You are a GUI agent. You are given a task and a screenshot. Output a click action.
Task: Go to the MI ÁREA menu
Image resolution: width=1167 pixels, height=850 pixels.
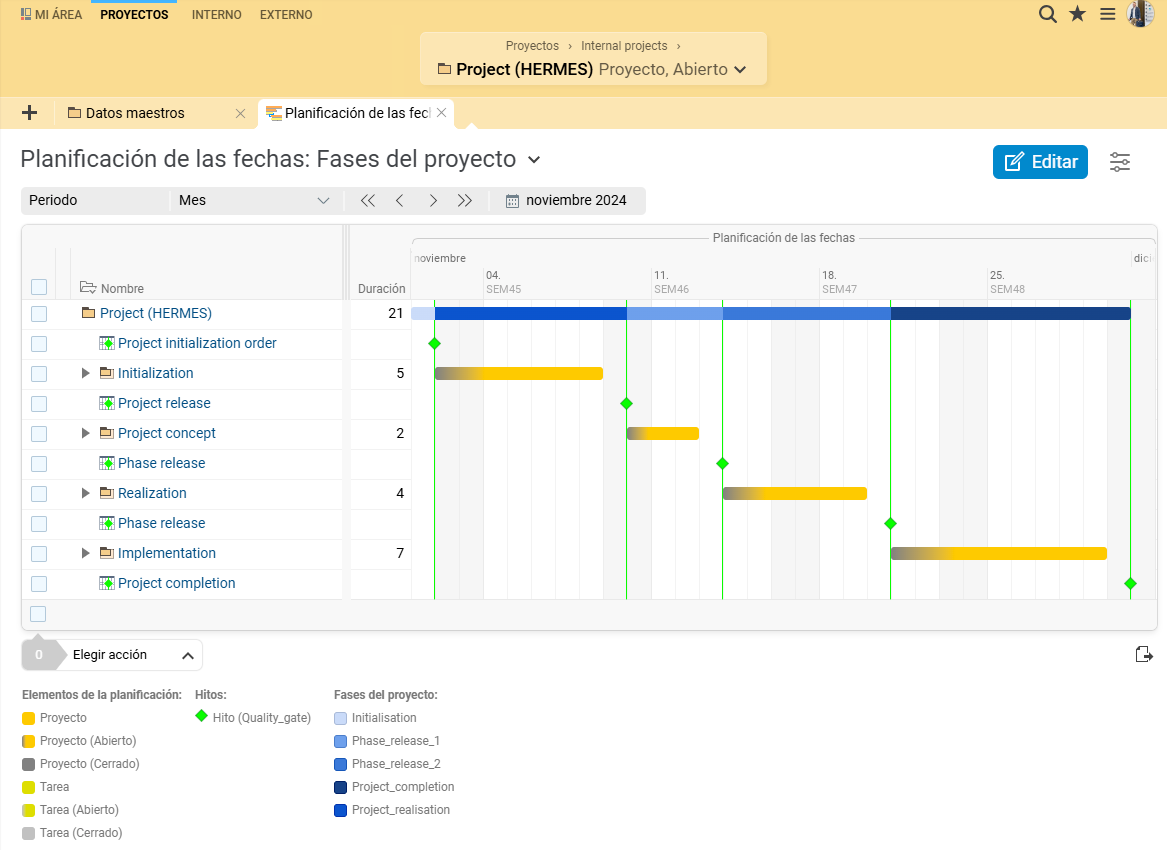pyautogui.click(x=51, y=14)
